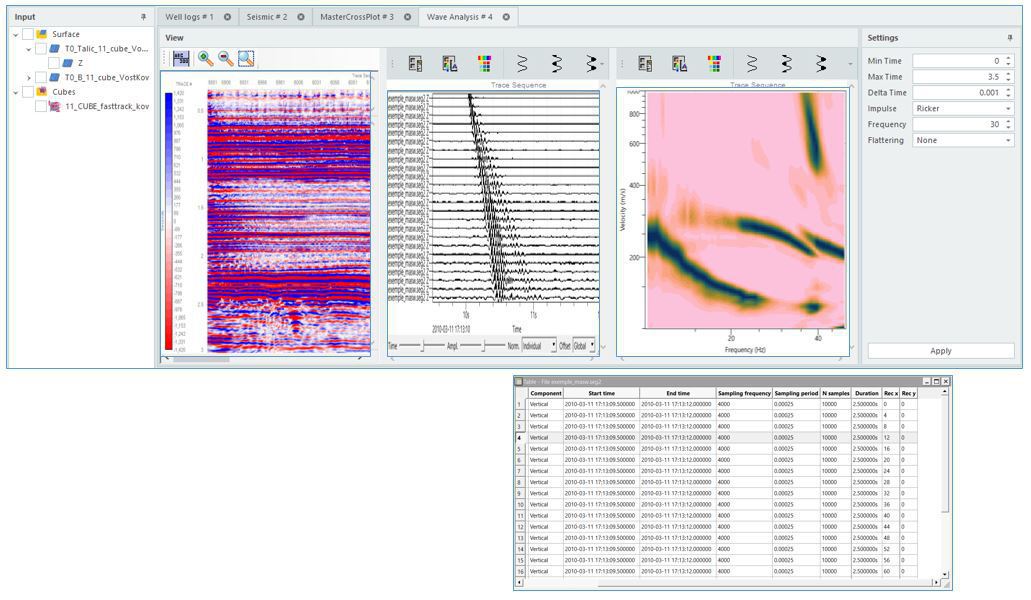The width and height of the screenshot is (1031, 600).
Task: Close the Well logs #1 tab
Action: 228,17
